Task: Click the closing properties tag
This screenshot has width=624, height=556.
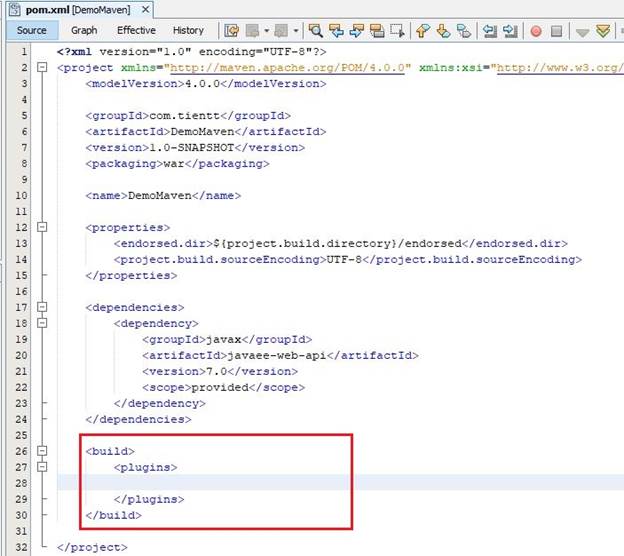Action: [131, 275]
